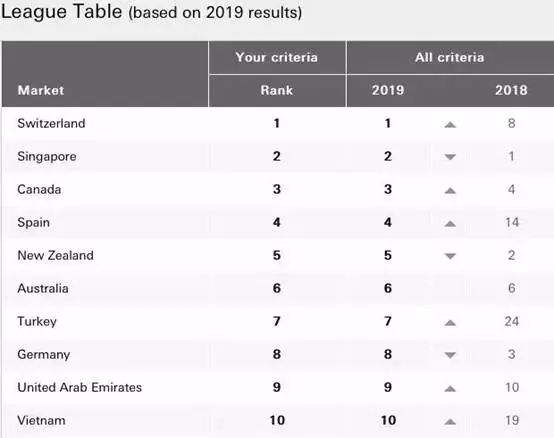This screenshot has width=554, height=438.
Task: Sort by the Market column header
Action: pyautogui.click(x=41, y=90)
